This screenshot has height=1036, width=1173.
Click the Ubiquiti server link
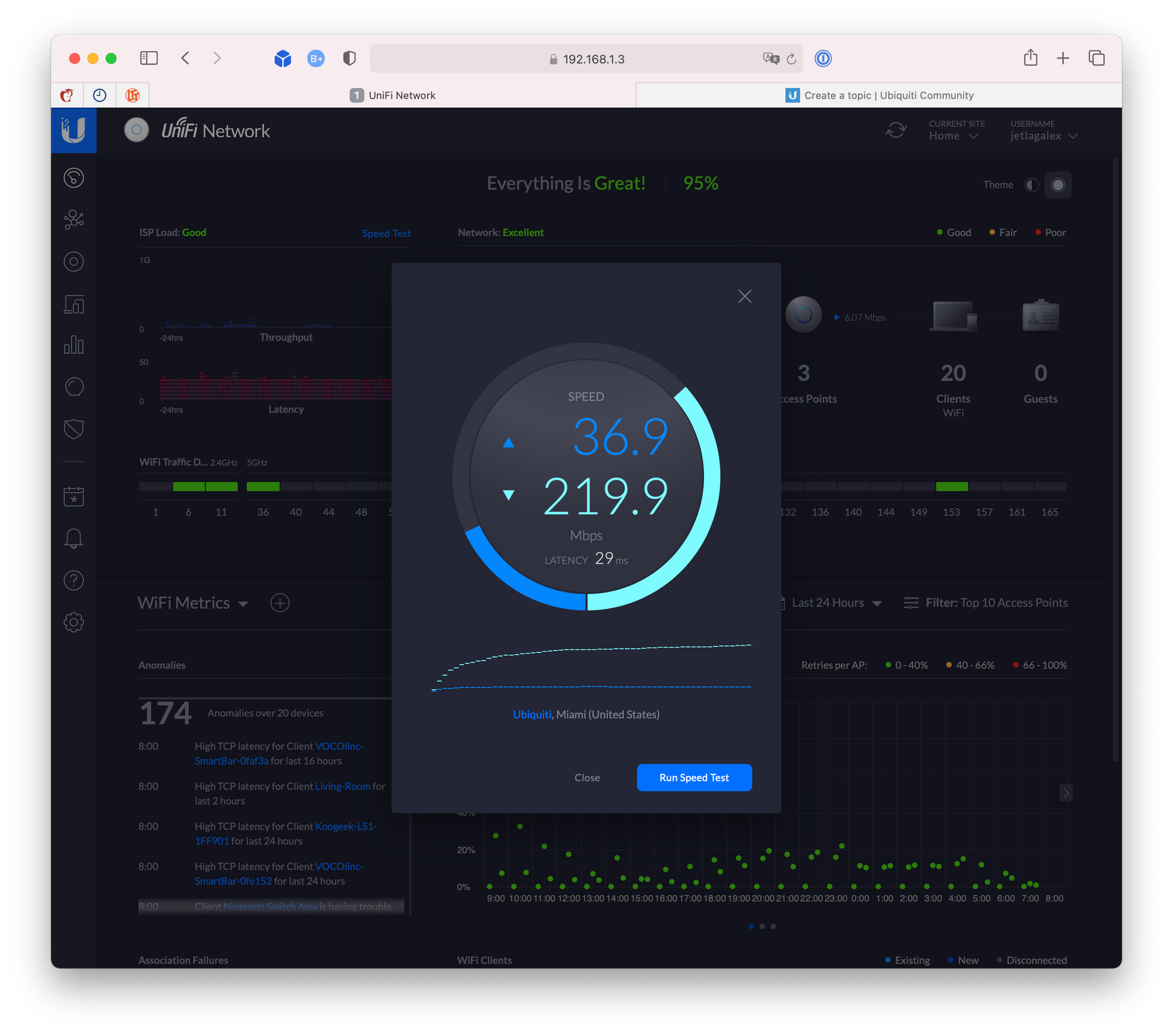click(531, 715)
